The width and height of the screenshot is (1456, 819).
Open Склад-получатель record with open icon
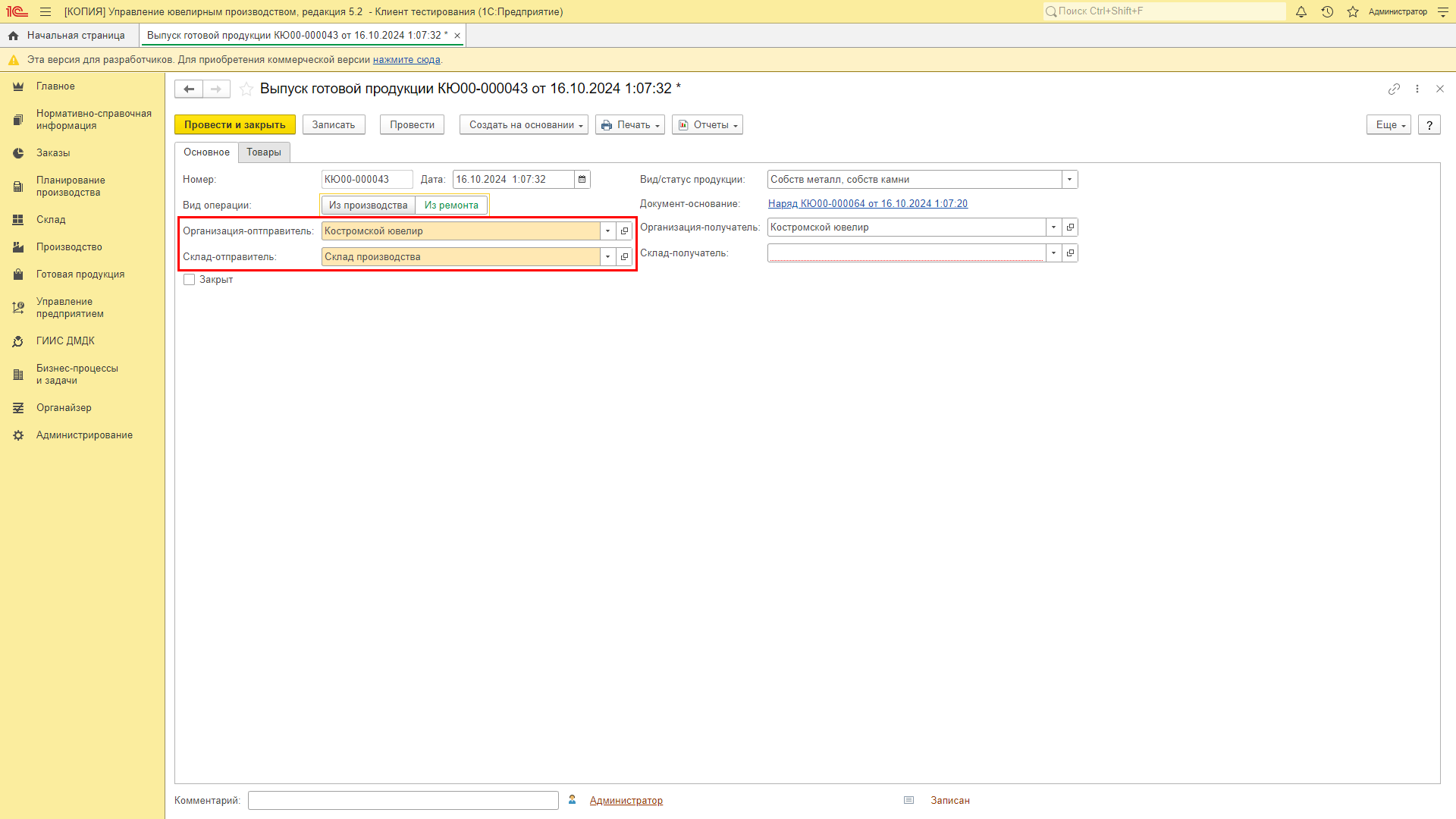click(x=1070, y=253)
